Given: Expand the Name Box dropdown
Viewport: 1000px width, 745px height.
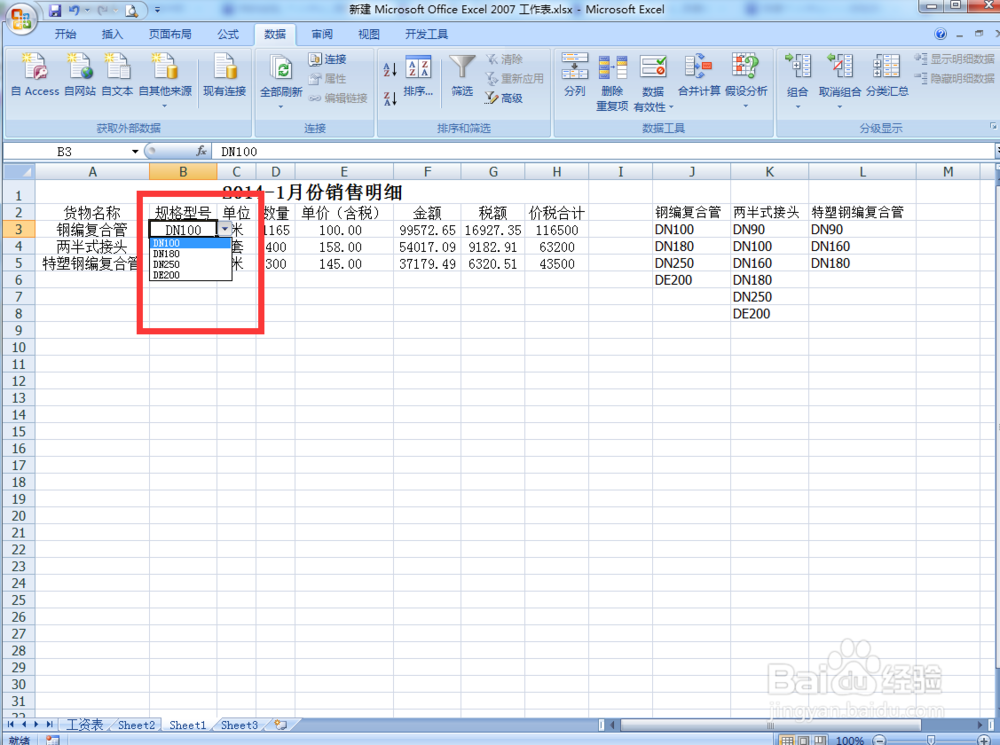Looking at the screenshot, I should coord(135,152).
